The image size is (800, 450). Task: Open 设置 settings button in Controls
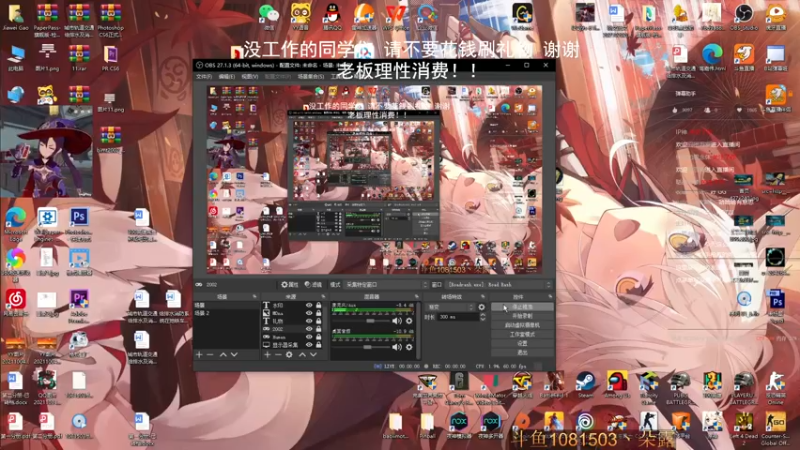coord(522,344)
